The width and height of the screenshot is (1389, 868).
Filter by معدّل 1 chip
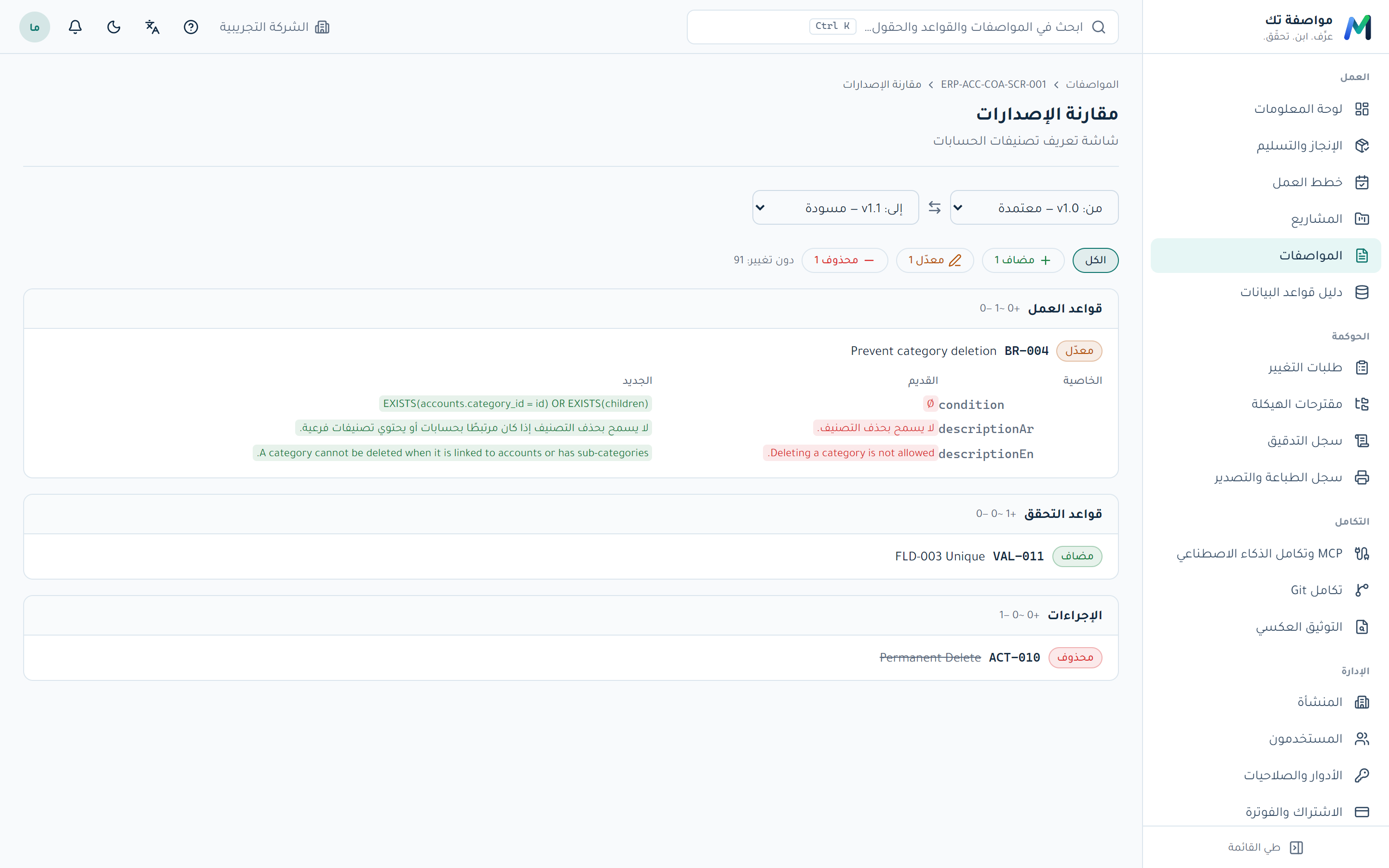[934, 260]
